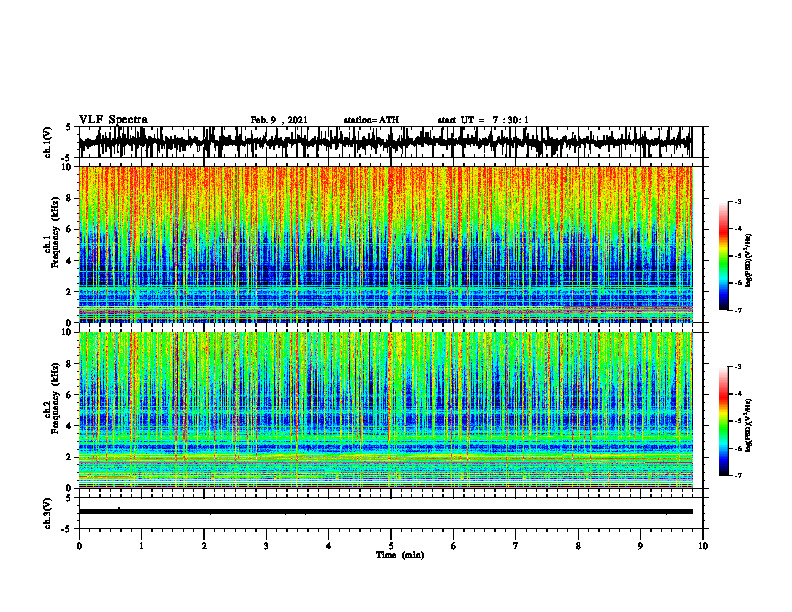Click the 'Feb. 9 , 2021' date label
Screen dimensions: 792x612
(279, 120)
